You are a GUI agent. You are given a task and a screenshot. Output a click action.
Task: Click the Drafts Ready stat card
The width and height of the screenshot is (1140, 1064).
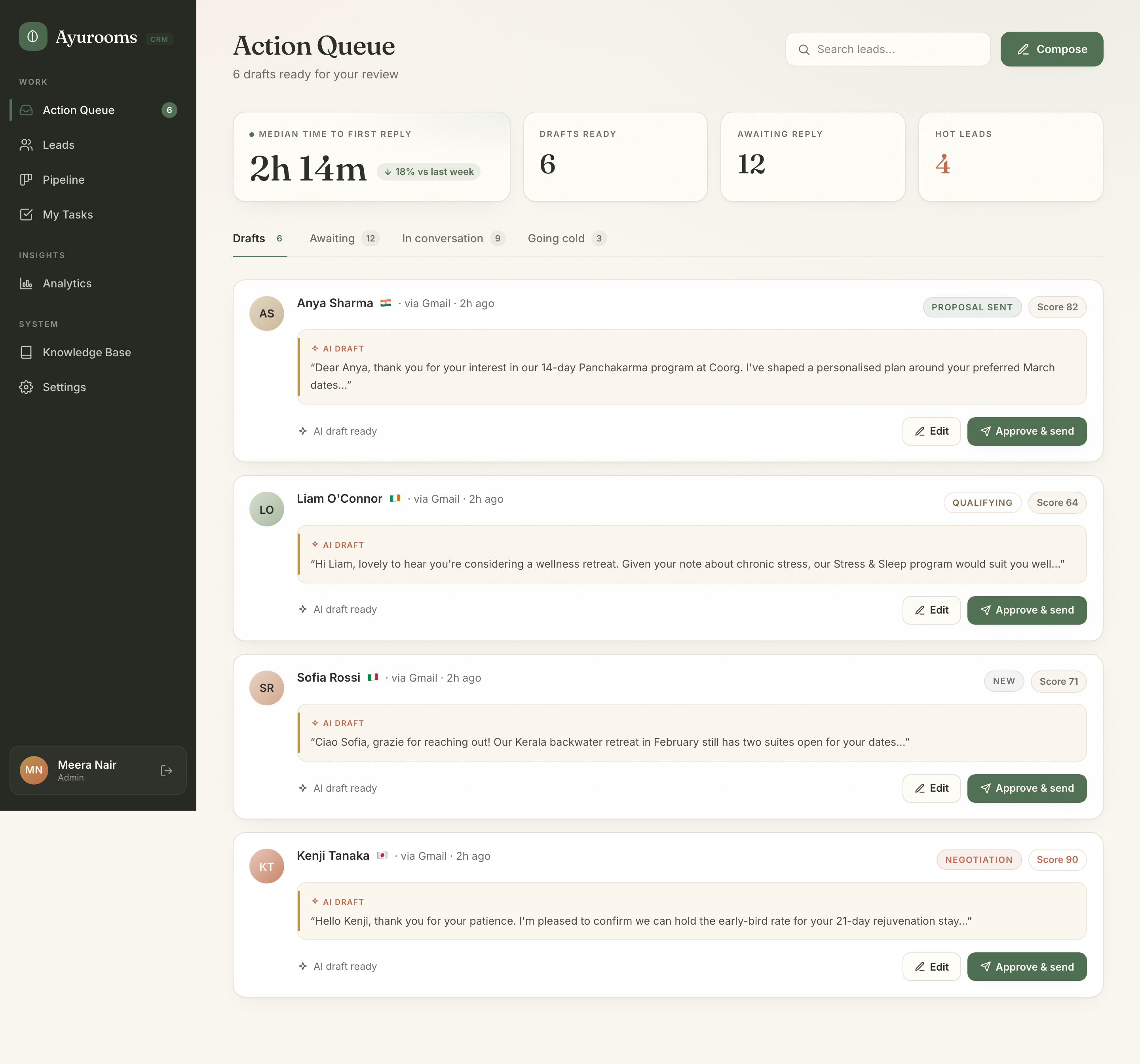615,157
